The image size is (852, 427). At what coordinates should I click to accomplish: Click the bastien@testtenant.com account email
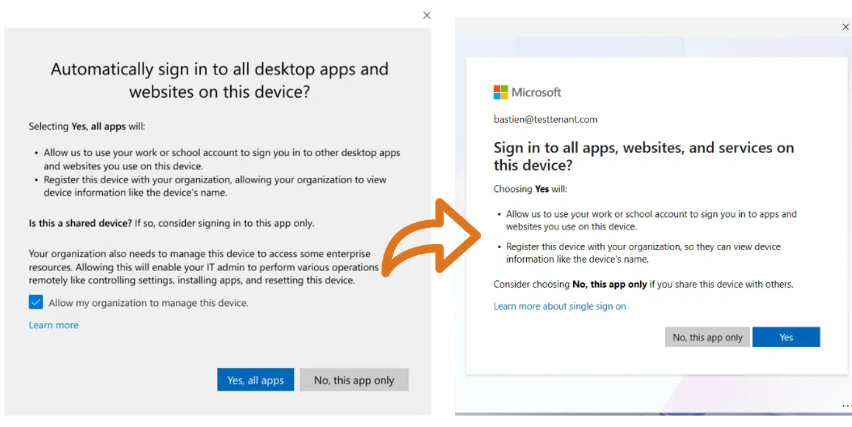545,119
